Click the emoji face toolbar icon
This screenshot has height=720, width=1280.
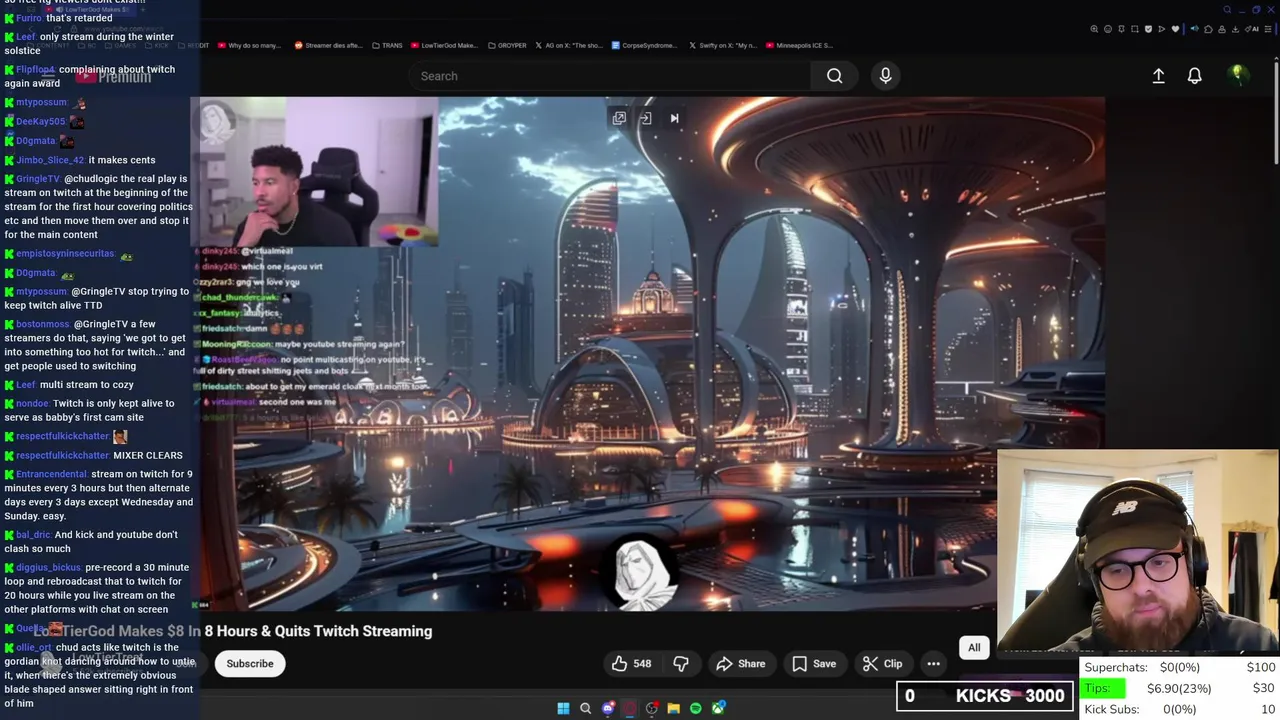(x=1108, y=29)
